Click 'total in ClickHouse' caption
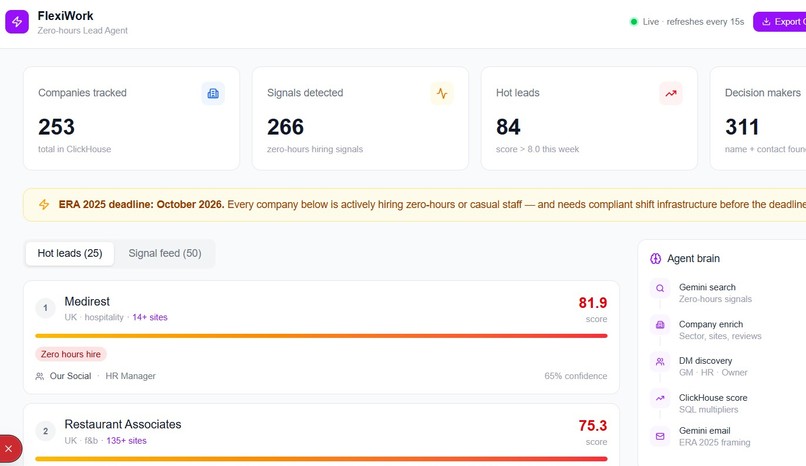 pos(75,149)
